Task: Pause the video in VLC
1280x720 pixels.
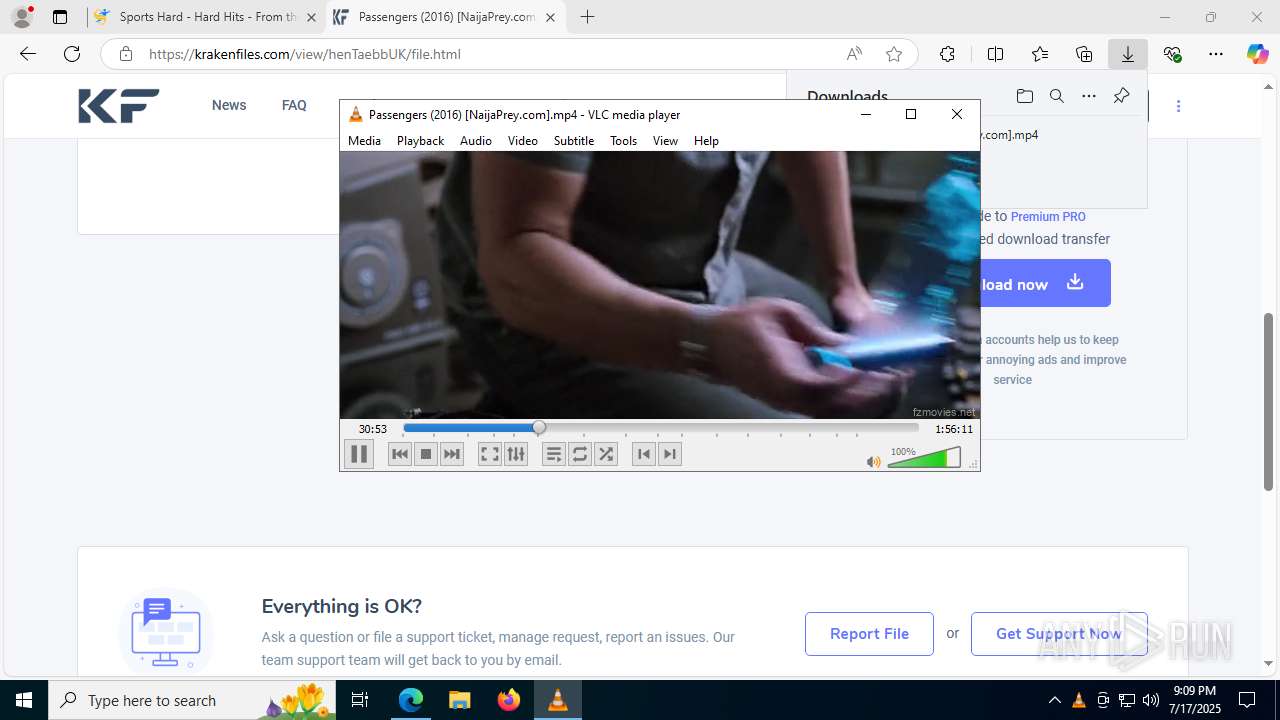Action: click(x=359, y=454)
